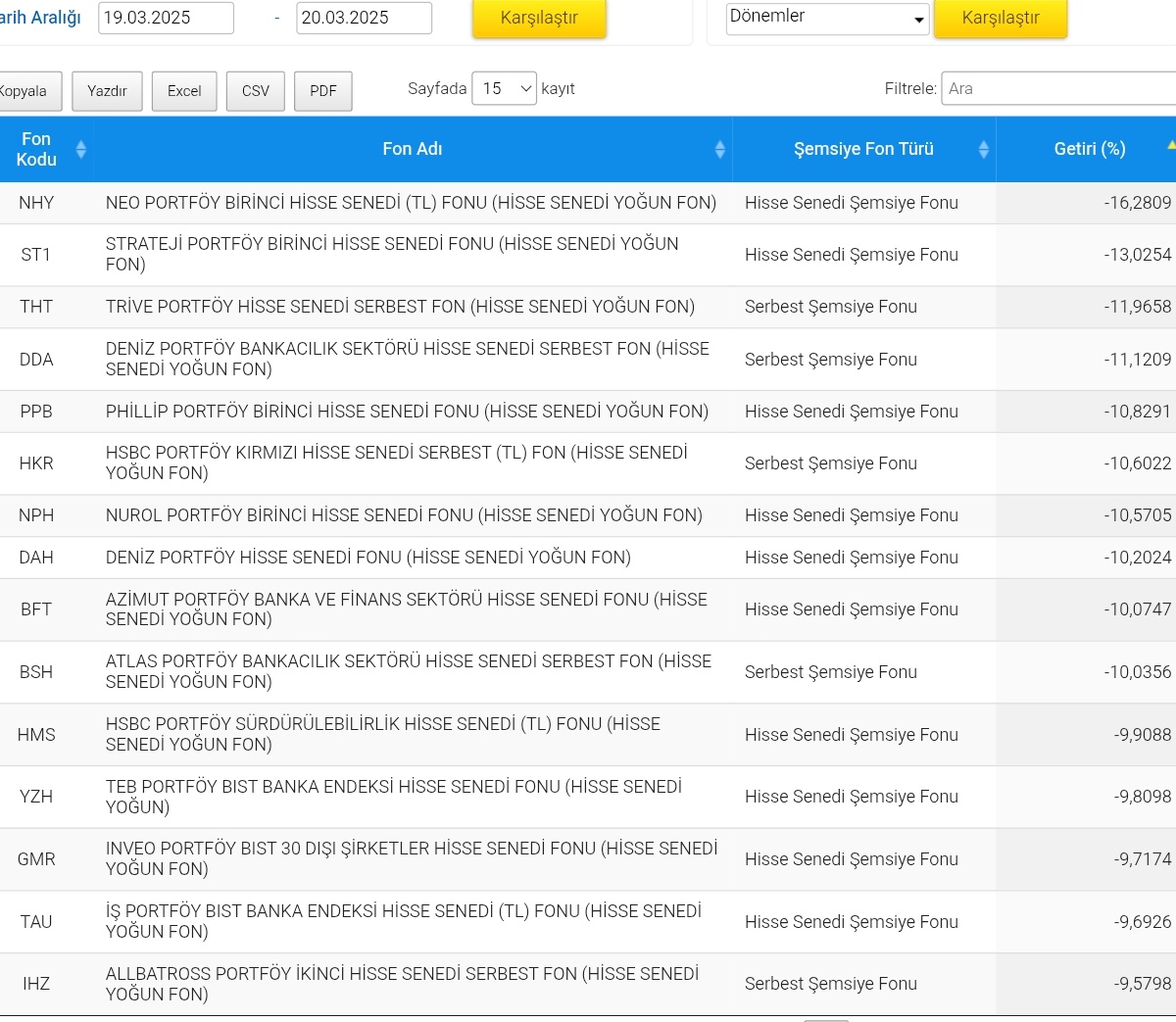Select fund code DAH
Screen dimensions: 1176x1022
coord(36,558)
